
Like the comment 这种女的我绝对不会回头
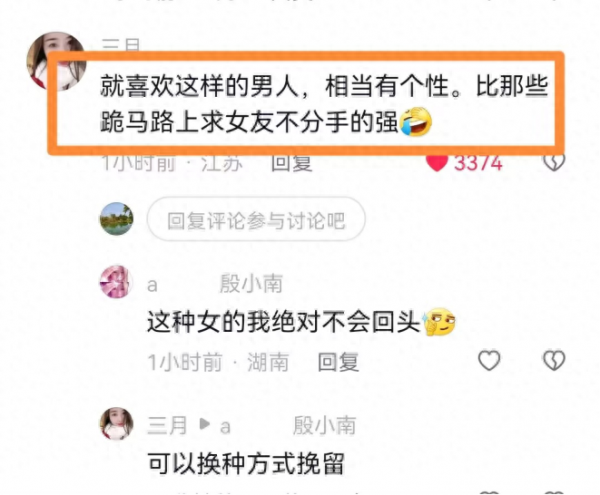coord(489,360)
